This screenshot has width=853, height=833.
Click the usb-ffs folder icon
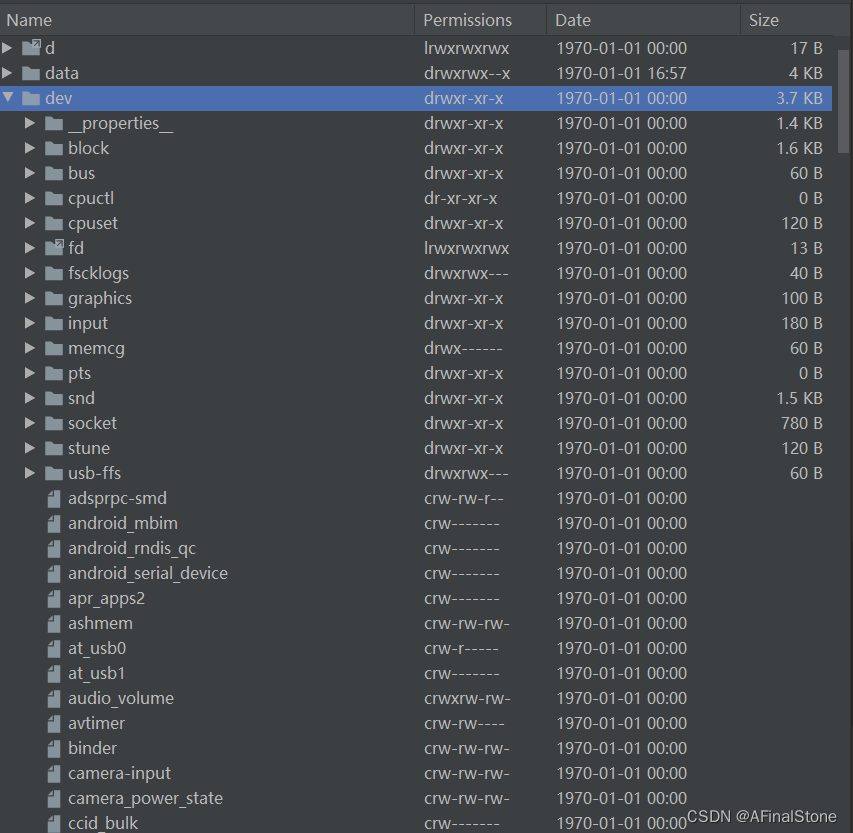pos(54,474)
